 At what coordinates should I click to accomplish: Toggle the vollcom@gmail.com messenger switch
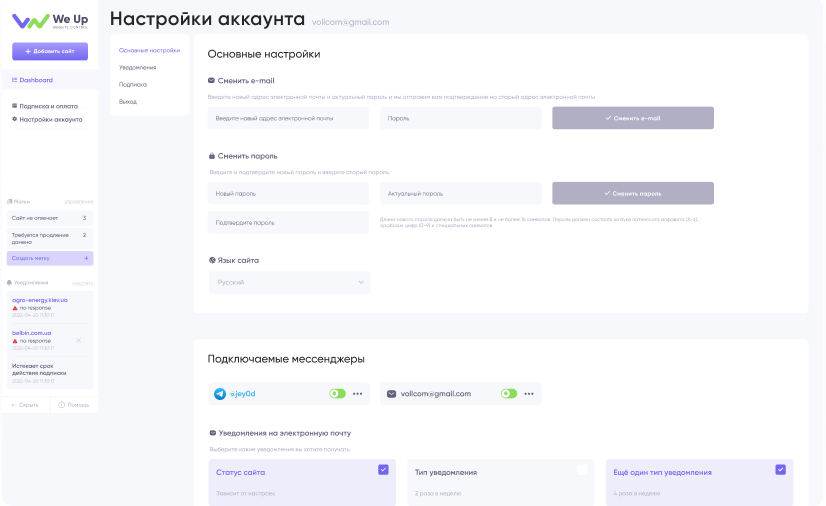point(509,394)
